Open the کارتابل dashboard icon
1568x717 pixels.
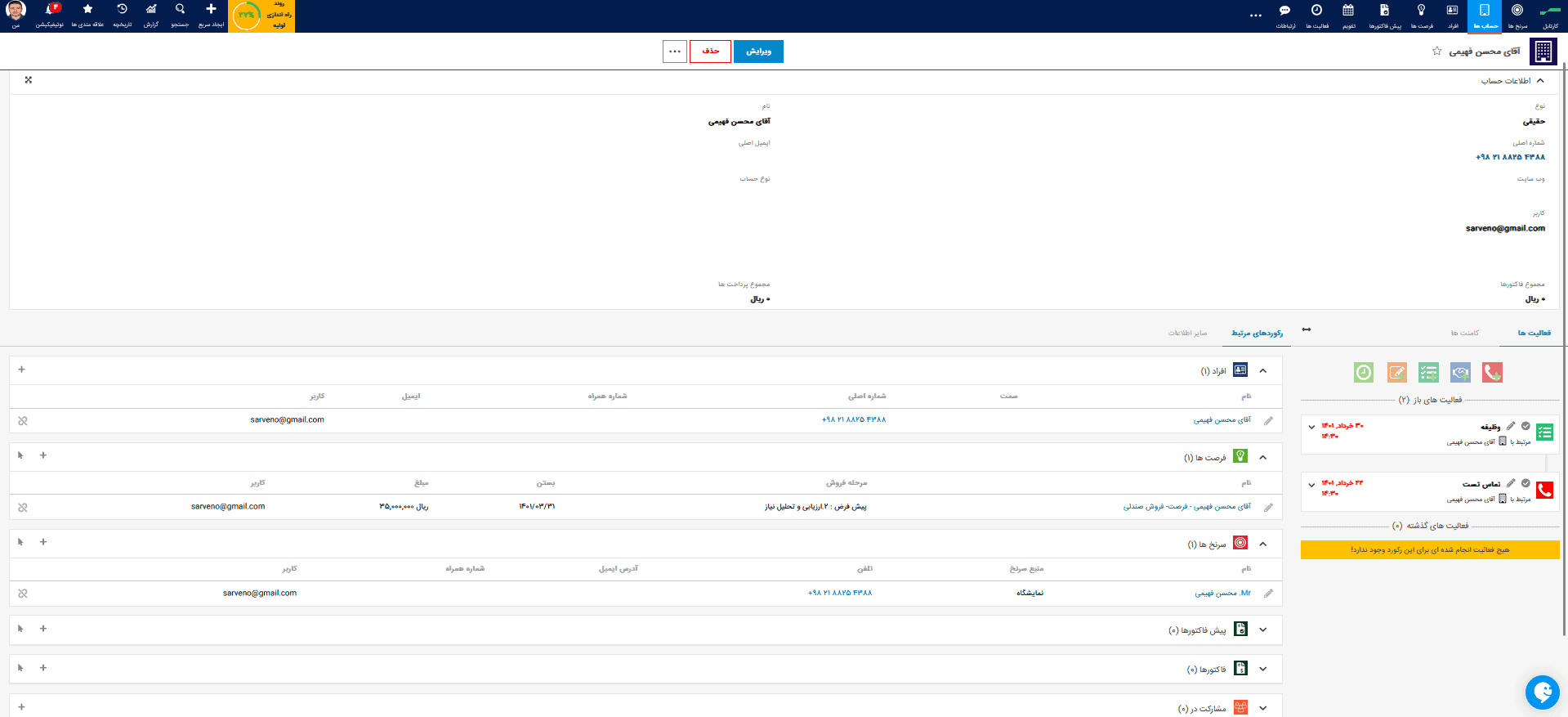pyautogui.click(x=1549, y=16)
